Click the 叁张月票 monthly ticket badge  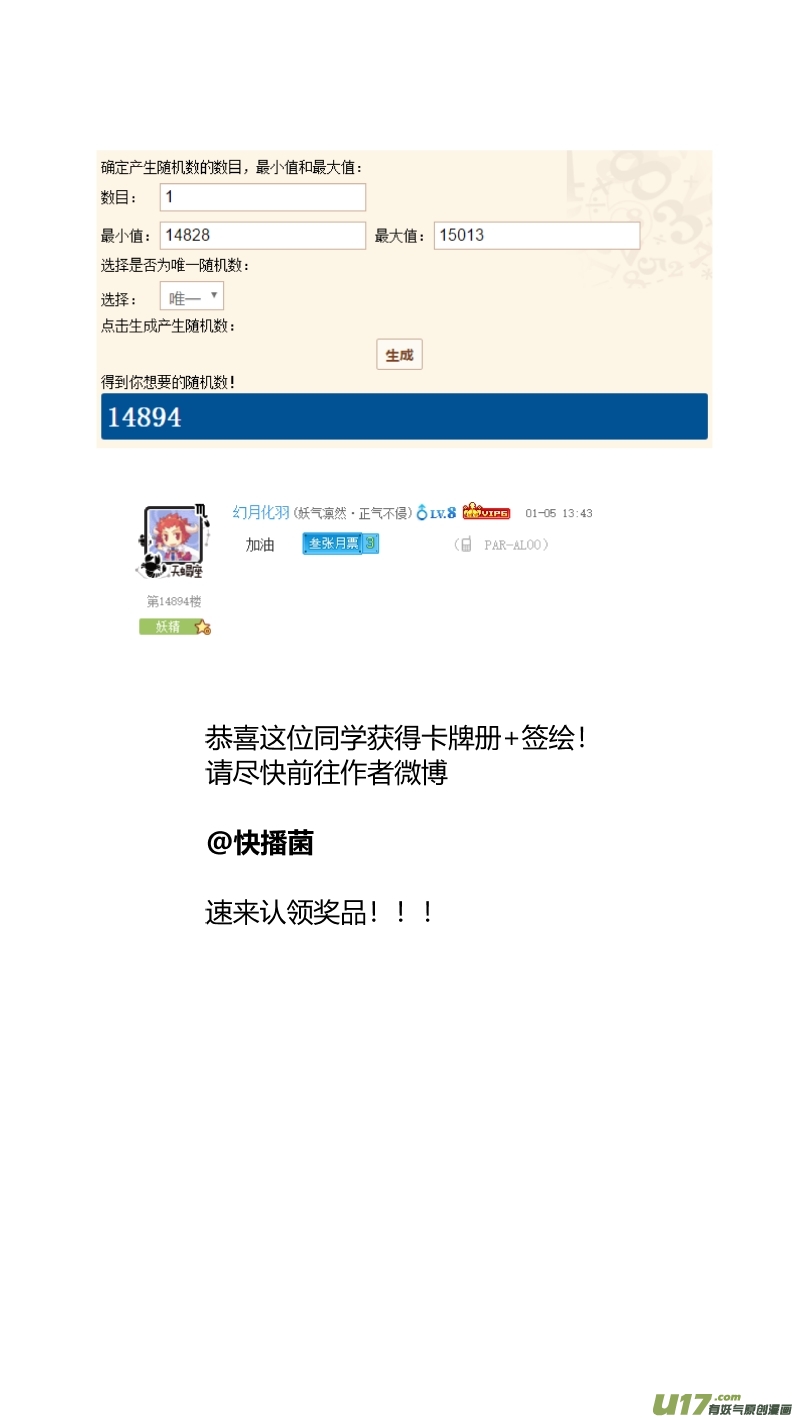coord(341,543)
